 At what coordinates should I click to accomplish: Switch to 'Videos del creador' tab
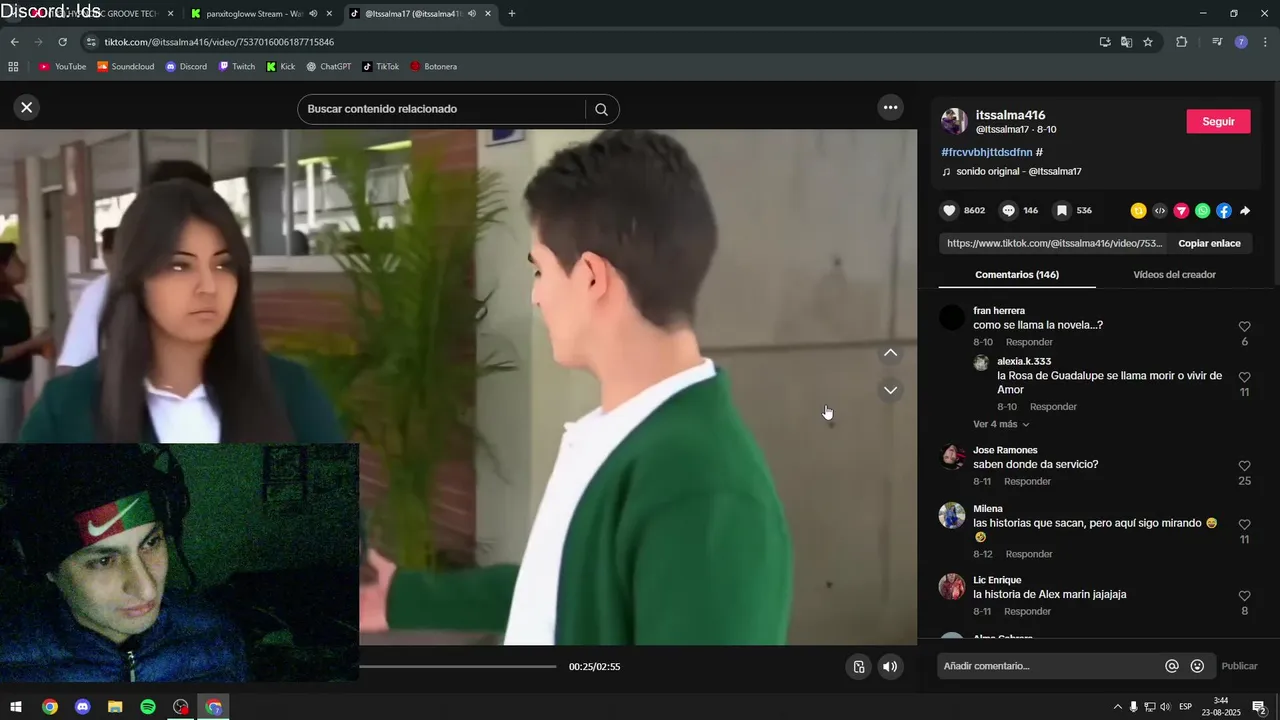coord(1174,274)
